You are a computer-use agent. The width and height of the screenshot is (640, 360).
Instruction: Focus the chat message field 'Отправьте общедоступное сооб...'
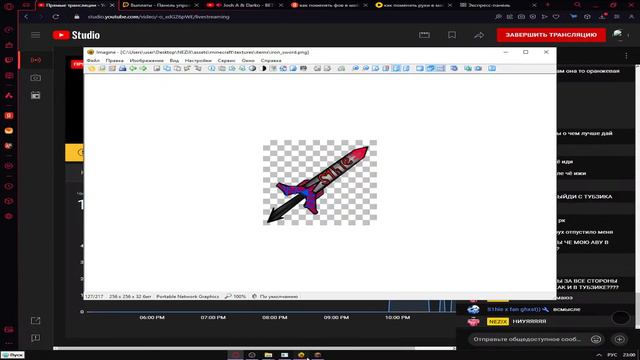[x=527, y=339]
